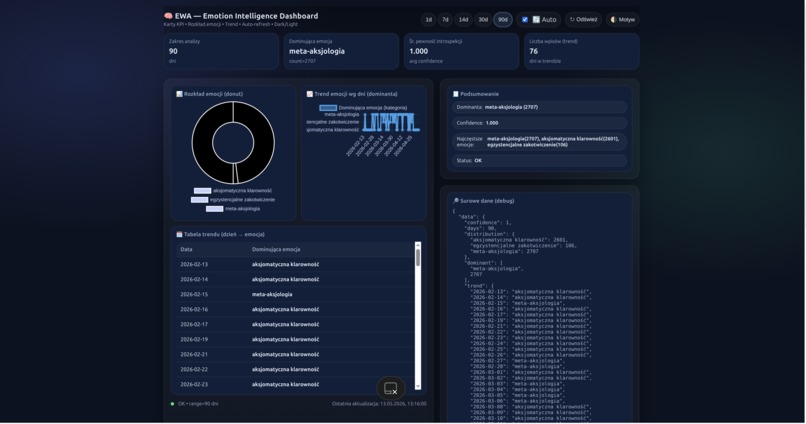Click the floating screen capture icon
The height and width of the screenshot is (424, 806).
[391, 389]
